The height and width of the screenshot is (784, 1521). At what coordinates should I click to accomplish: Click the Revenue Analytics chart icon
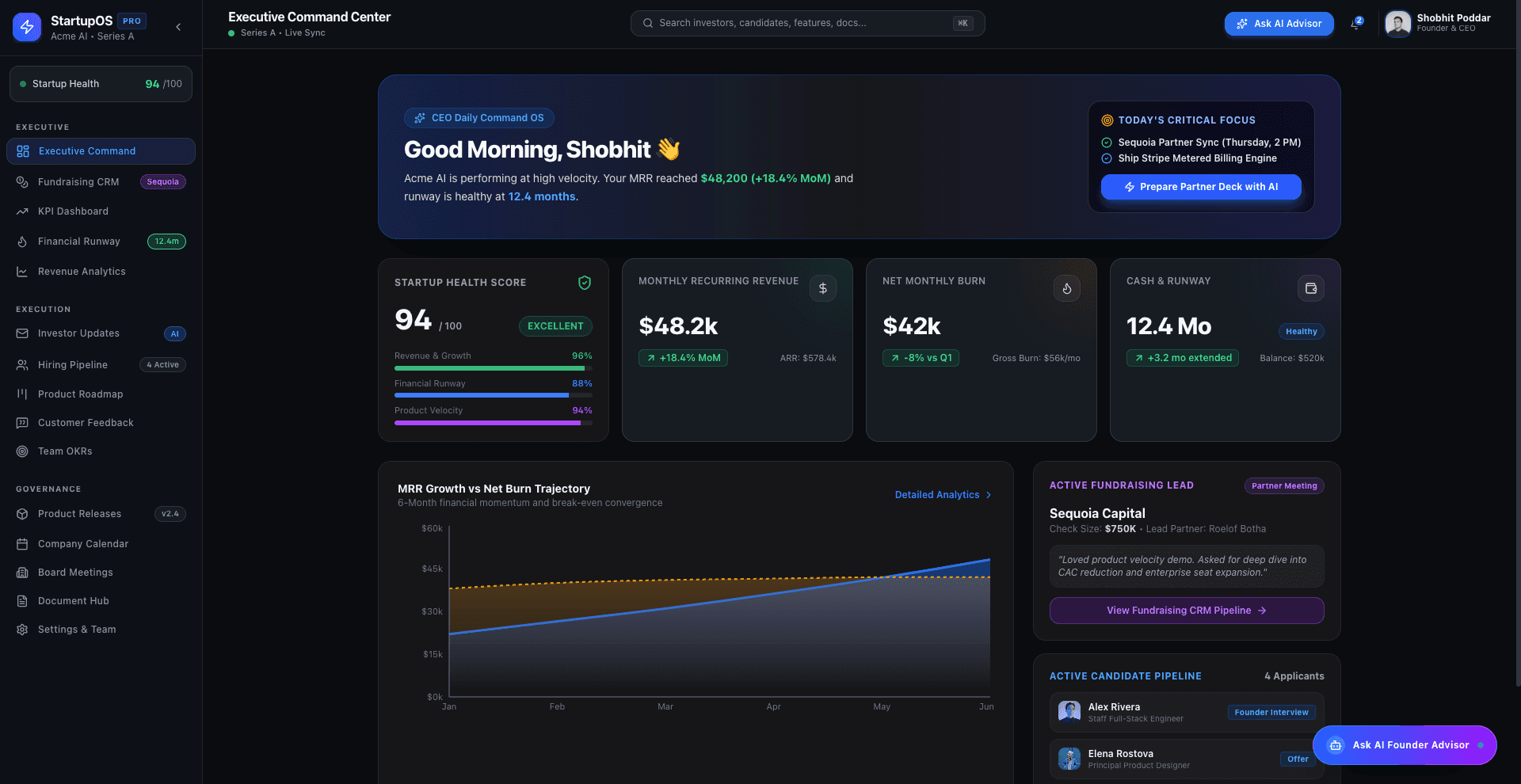(x=22, y=272)
